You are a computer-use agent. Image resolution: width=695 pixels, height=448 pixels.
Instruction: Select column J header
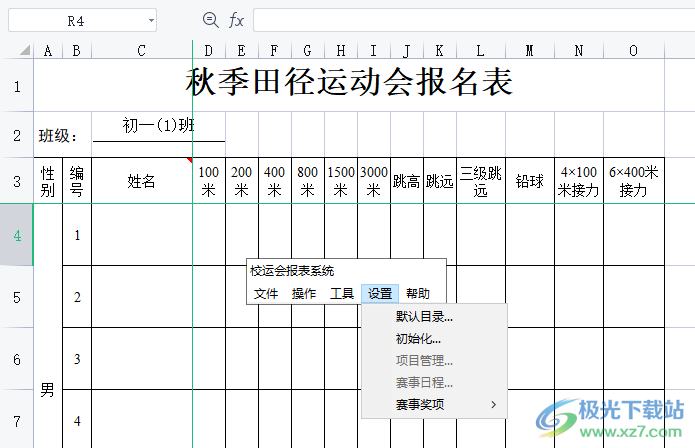click(x=407, y=51)
